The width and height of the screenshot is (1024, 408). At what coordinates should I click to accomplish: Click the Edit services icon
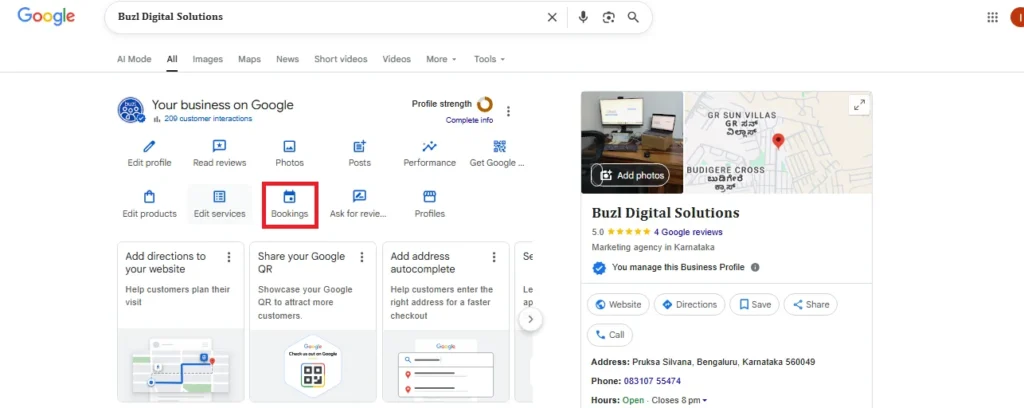pyautogui.click(x=219, y=197)
